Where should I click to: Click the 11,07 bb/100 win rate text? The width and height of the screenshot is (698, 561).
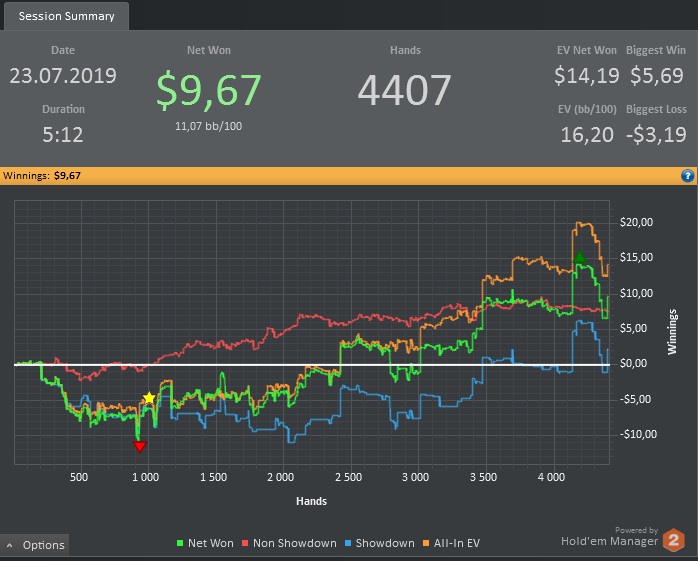point(208,126)
